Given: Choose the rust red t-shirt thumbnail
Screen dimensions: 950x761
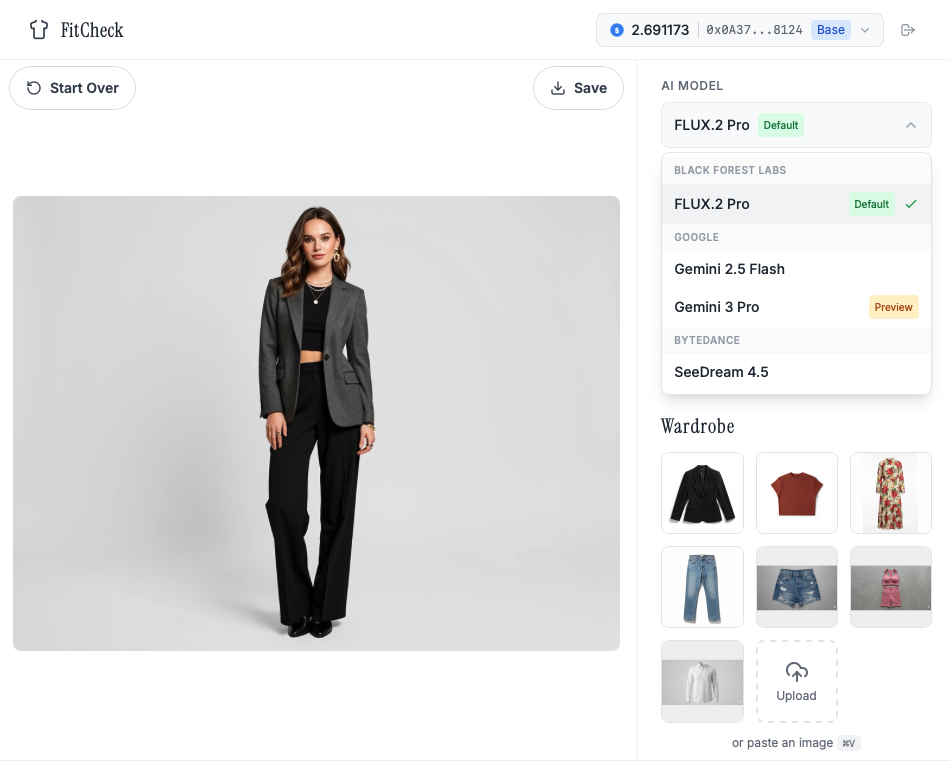Looking at the screenshot, I should click(797, 493).
